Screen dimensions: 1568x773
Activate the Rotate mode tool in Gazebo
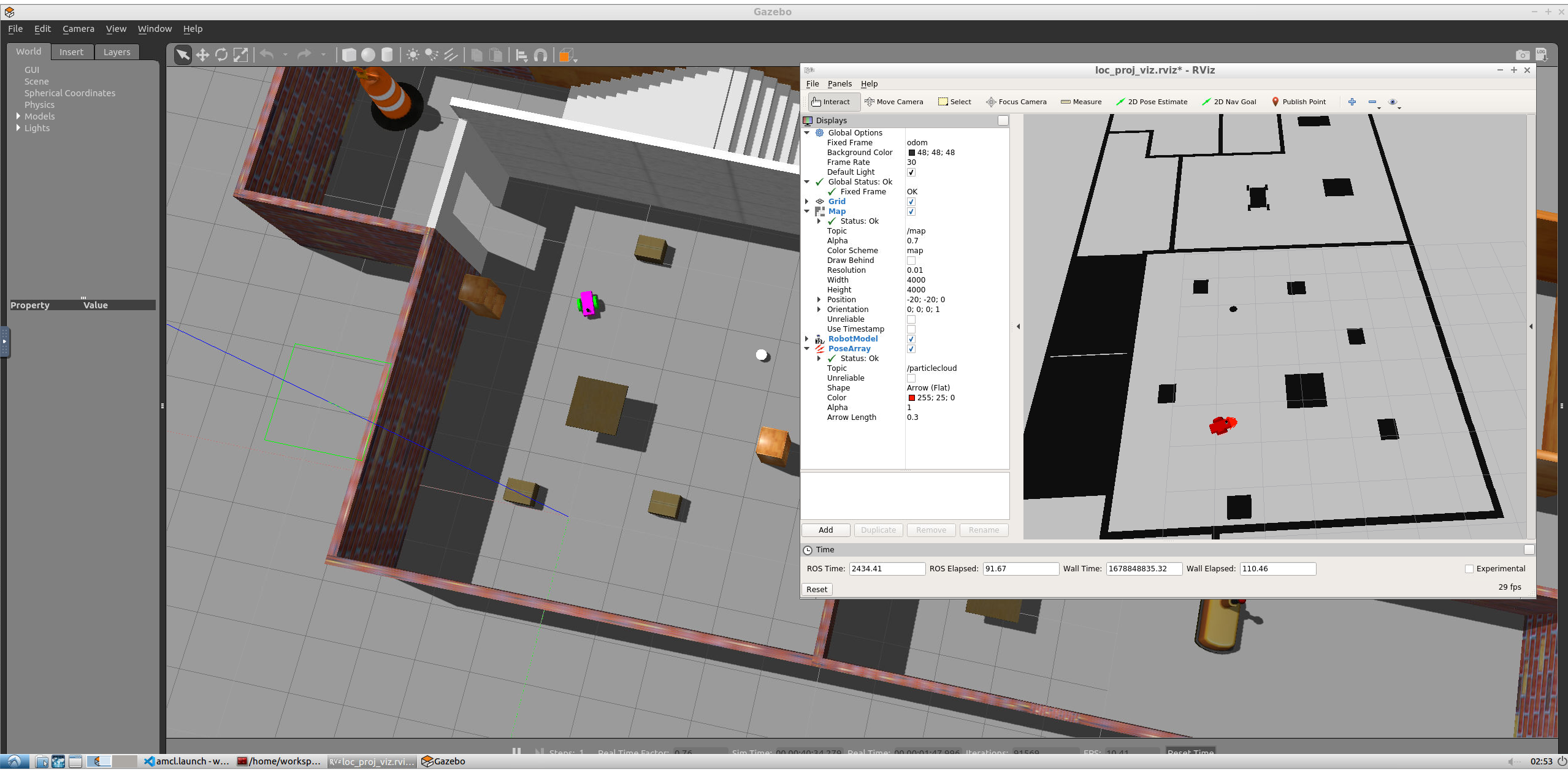tap(221, 55)
